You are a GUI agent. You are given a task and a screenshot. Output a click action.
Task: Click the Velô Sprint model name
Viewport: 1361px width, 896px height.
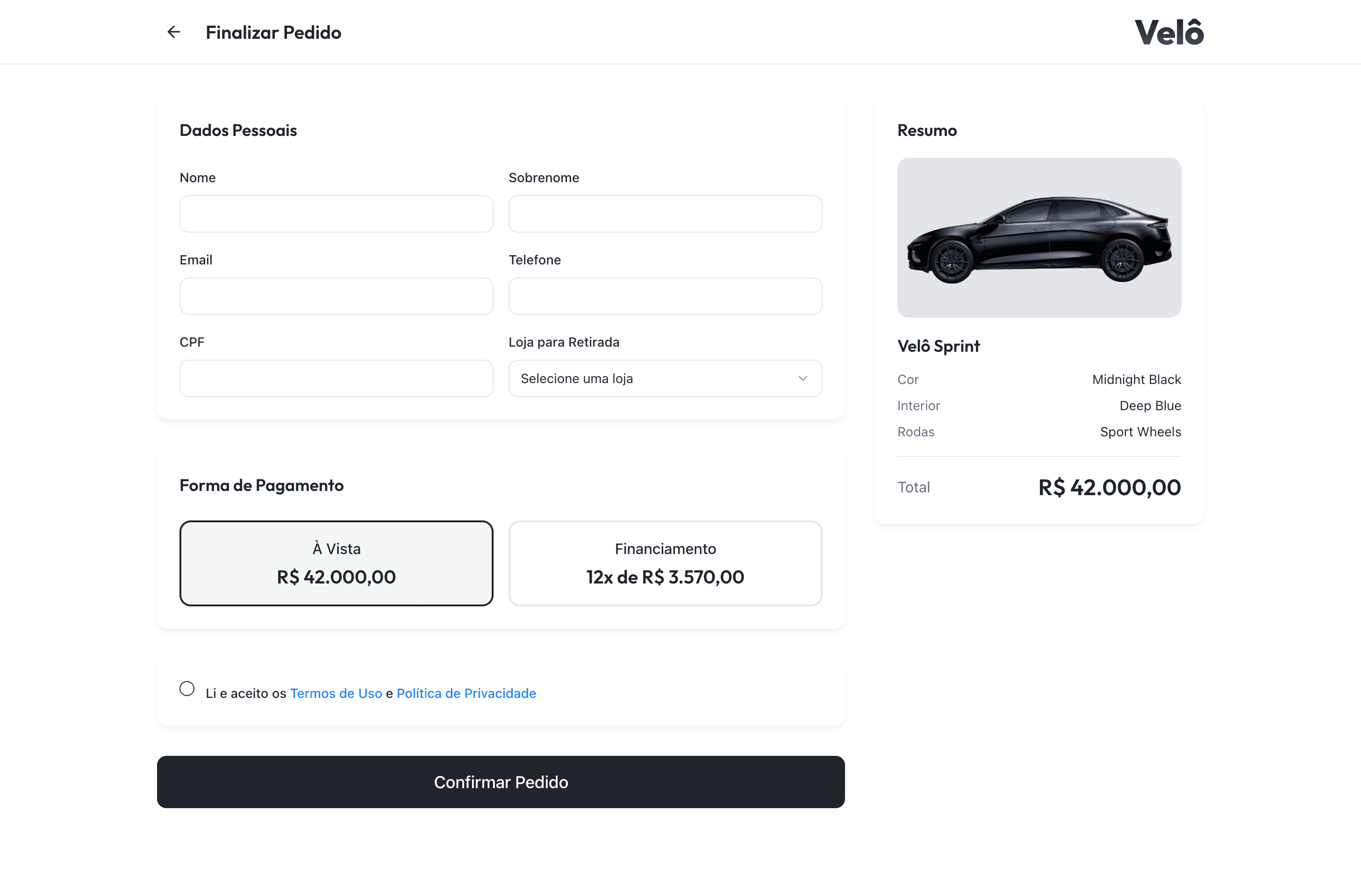tap(938, 346)
